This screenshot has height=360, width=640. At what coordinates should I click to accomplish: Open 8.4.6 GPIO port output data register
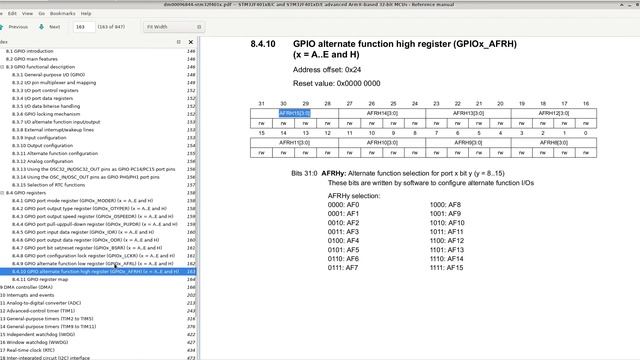pos(85,240)
